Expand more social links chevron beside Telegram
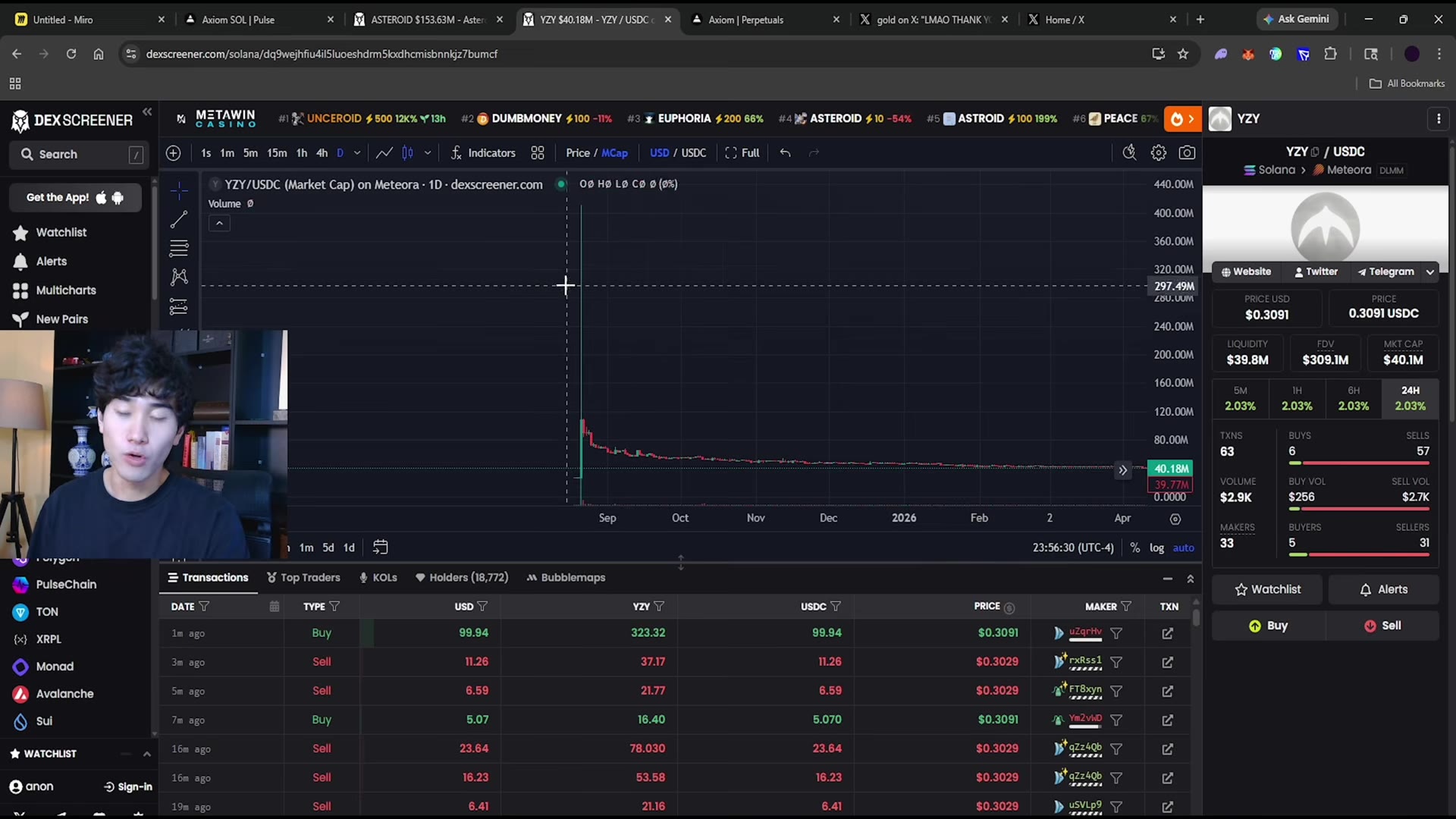The width and height of the screenshot is (1456, 819). pyautogui.click(x=1430, y=271)
